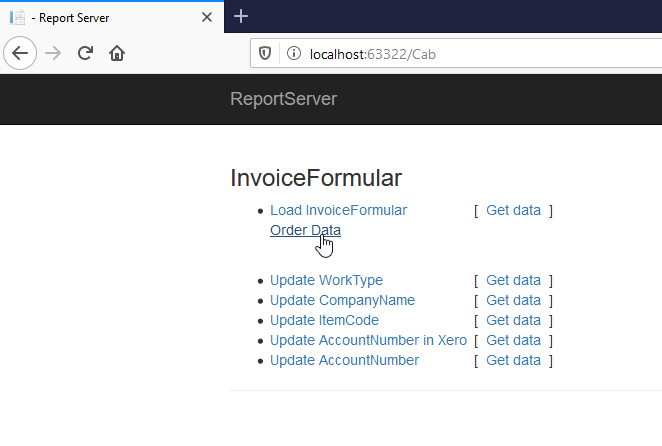Go to the browser home page
This screenshot has height=446, width=662.
tap(117, 53)
